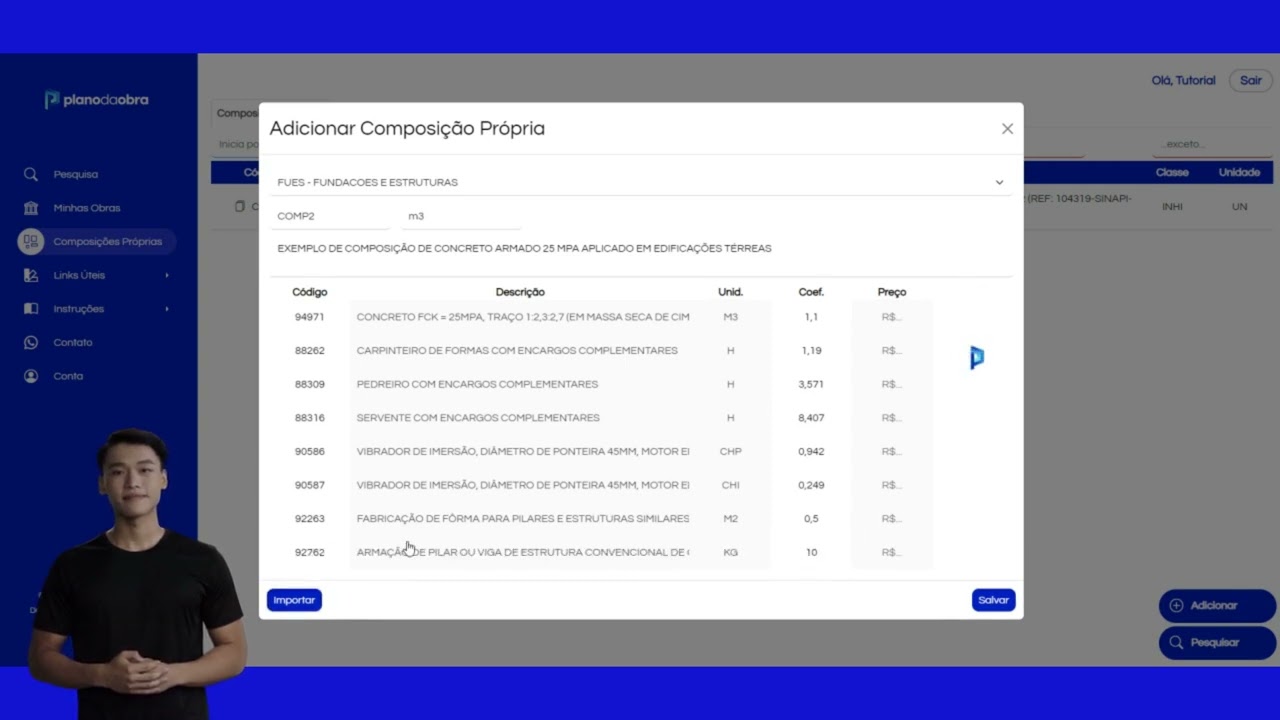Click unit cell CHP
1280x720 pixels.
coord(731,451)
